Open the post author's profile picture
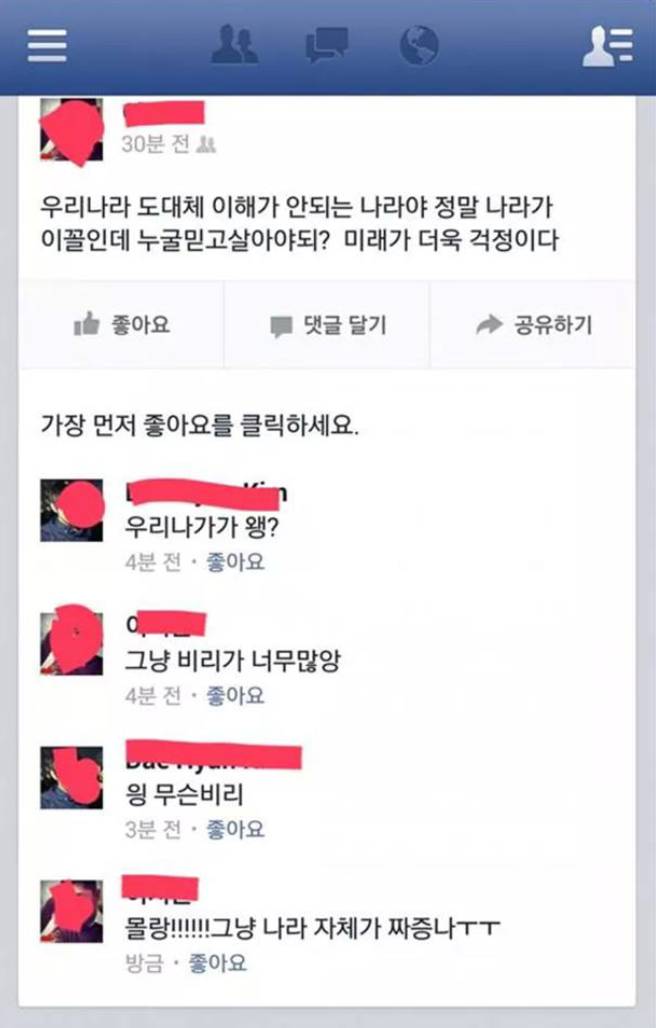 (x=71, y=130)
